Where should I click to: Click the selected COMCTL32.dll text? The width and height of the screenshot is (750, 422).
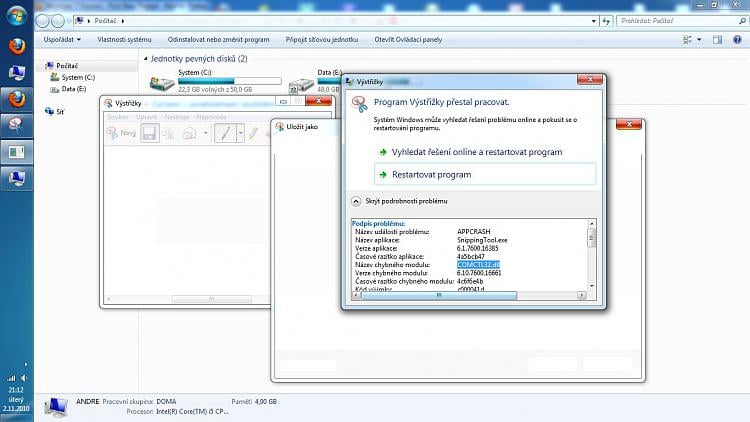[478, 265]
